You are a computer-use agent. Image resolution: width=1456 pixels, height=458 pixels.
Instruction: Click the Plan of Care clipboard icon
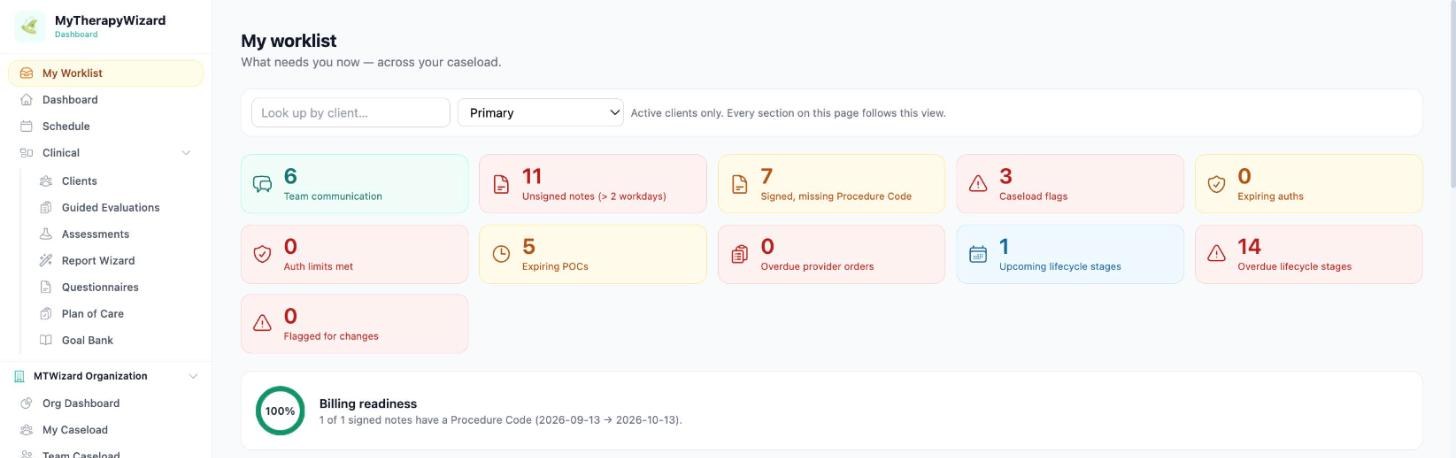coord(45,313)
